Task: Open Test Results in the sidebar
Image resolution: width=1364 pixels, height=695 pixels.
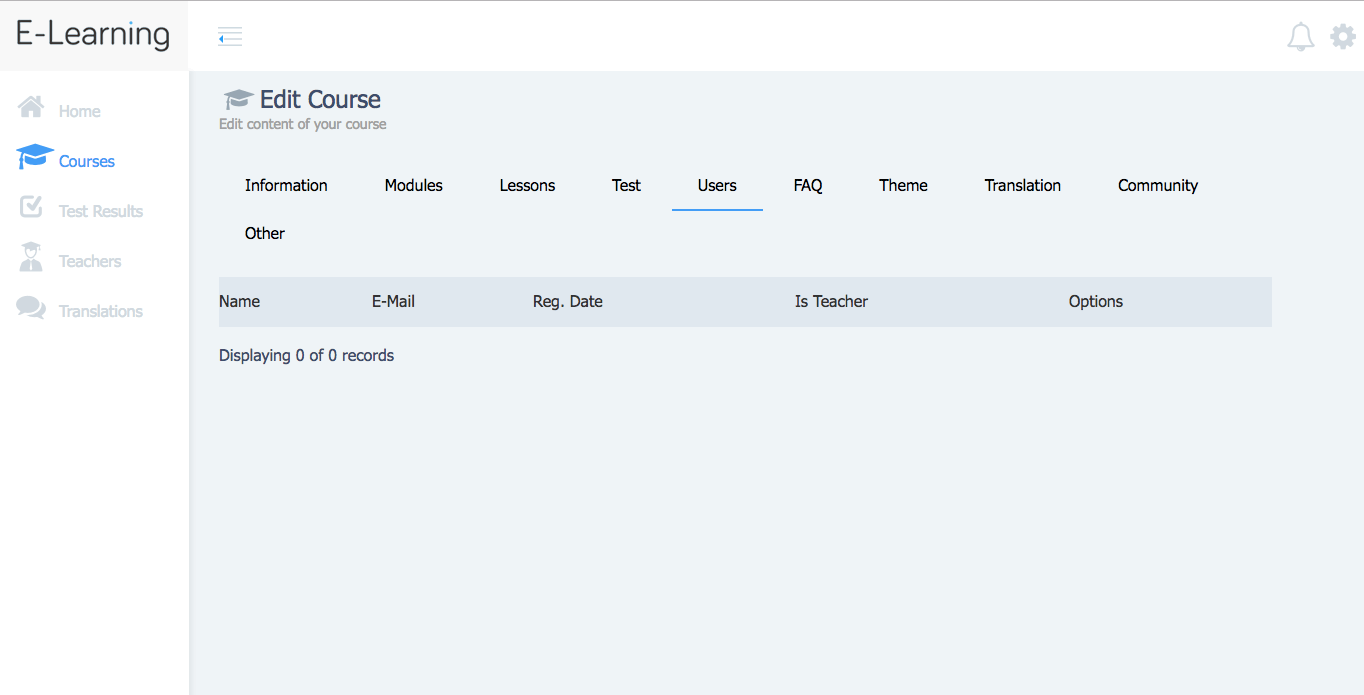Action: pos(101,211)
